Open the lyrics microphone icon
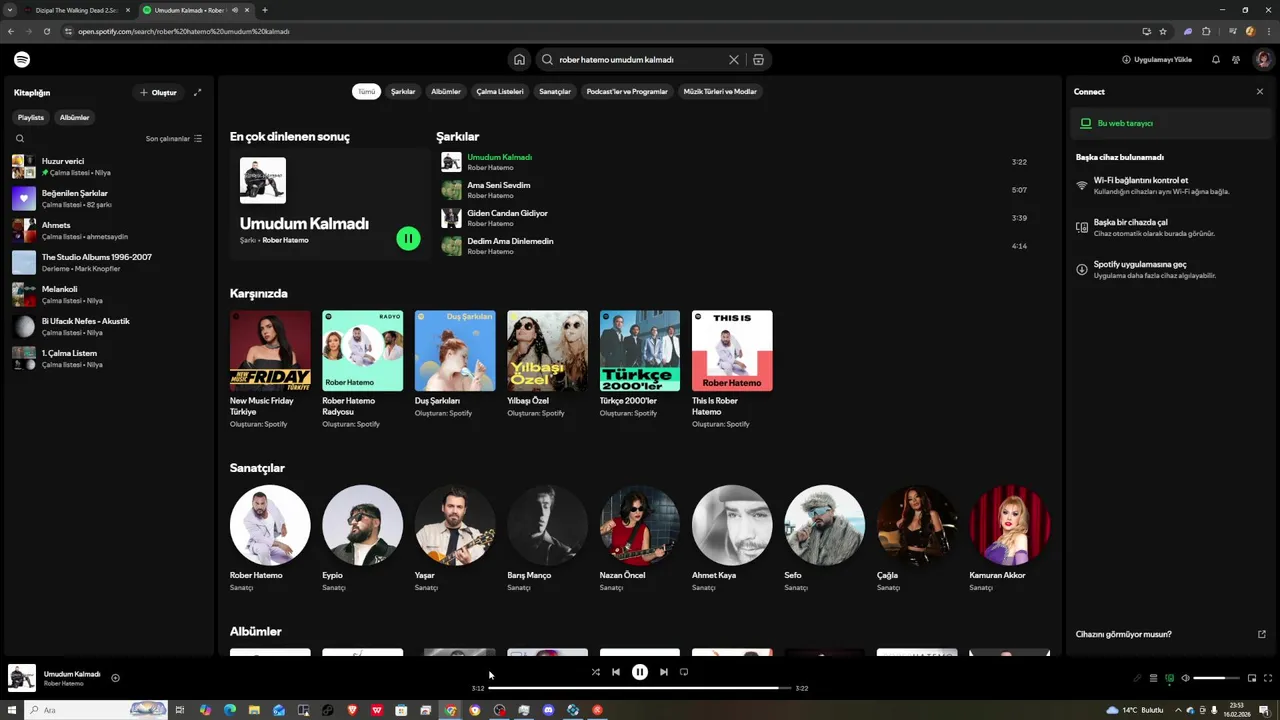Viewport: 1280px width, 720px height. pos(1137,678)
